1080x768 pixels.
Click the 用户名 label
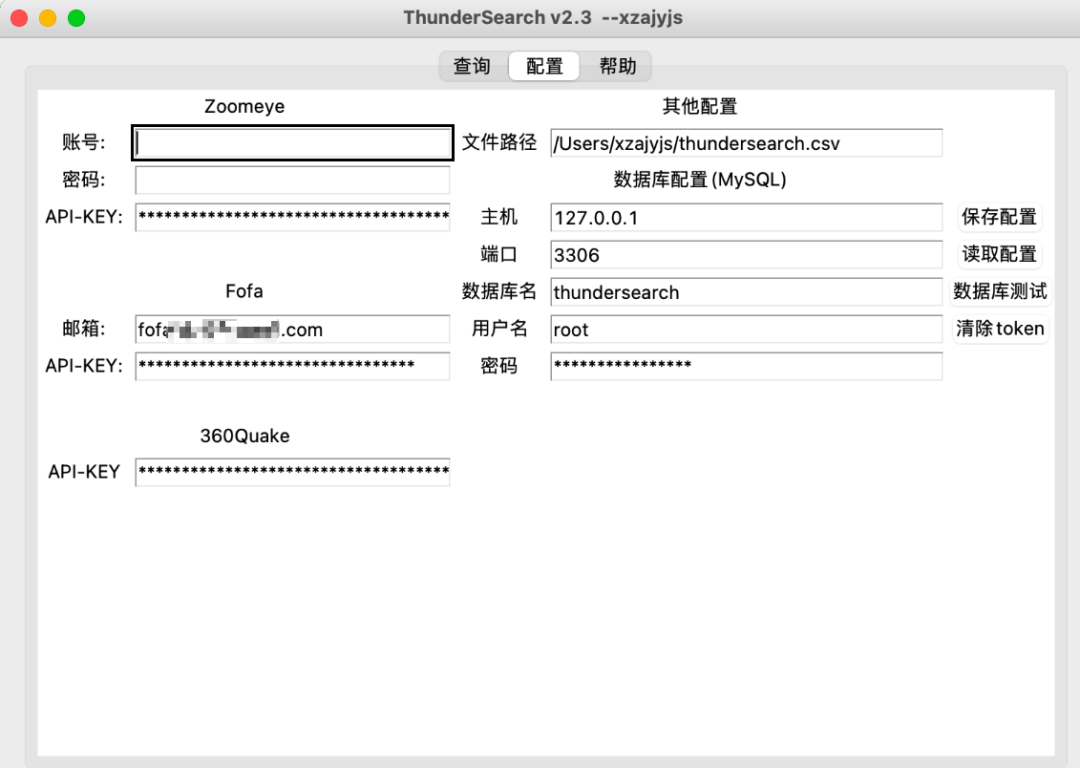499,329
